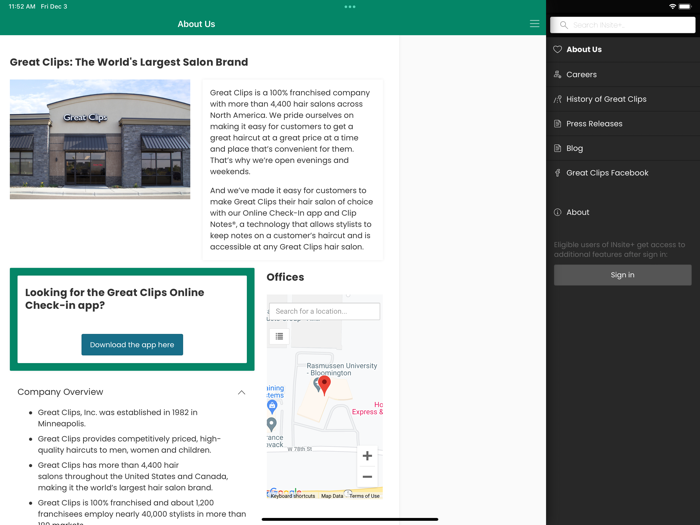Click the blue shopping bag map marker
This screenshot has height=525, width=700.
point(272,406)
